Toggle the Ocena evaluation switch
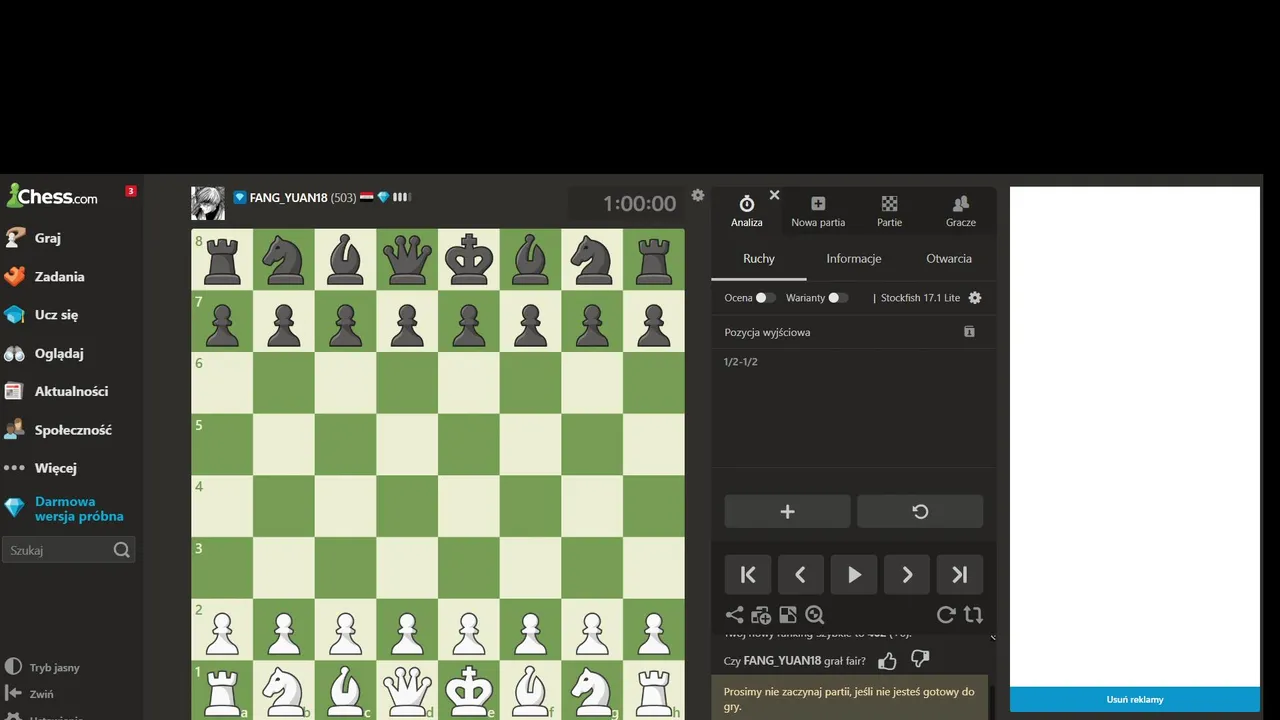 pyautogui.click(x=766, y=298)
